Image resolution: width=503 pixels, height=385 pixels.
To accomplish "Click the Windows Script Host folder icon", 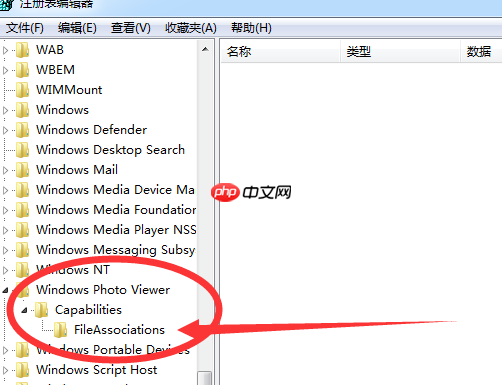I will 23,370.
